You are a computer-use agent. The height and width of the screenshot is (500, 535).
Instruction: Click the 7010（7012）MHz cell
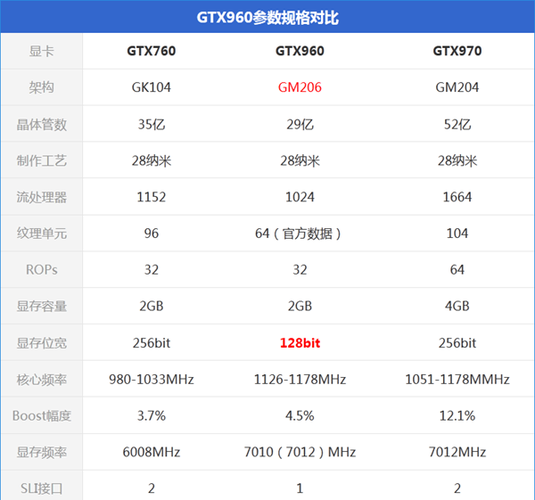[x=300, y=452]
